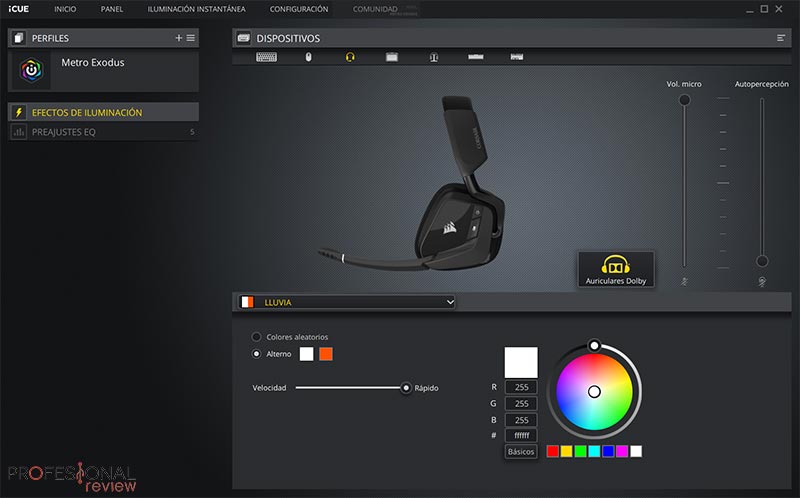Viewport: 800px width, 498px height.
Task: Click the Velocidad slider handle
Action: [406, 388]
